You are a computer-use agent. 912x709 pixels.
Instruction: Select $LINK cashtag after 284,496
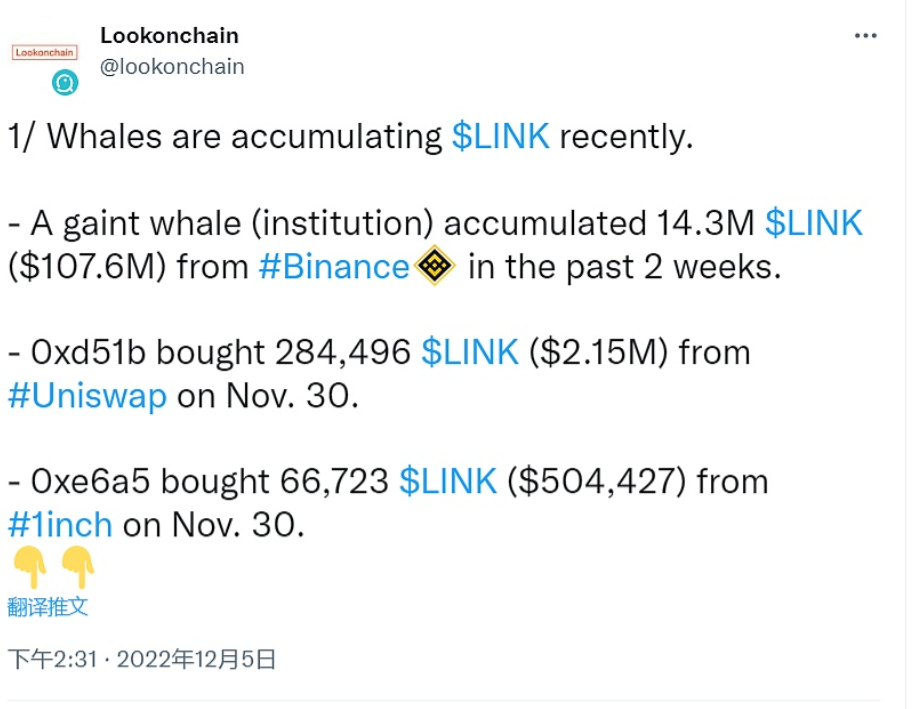[x=469, y=352]
